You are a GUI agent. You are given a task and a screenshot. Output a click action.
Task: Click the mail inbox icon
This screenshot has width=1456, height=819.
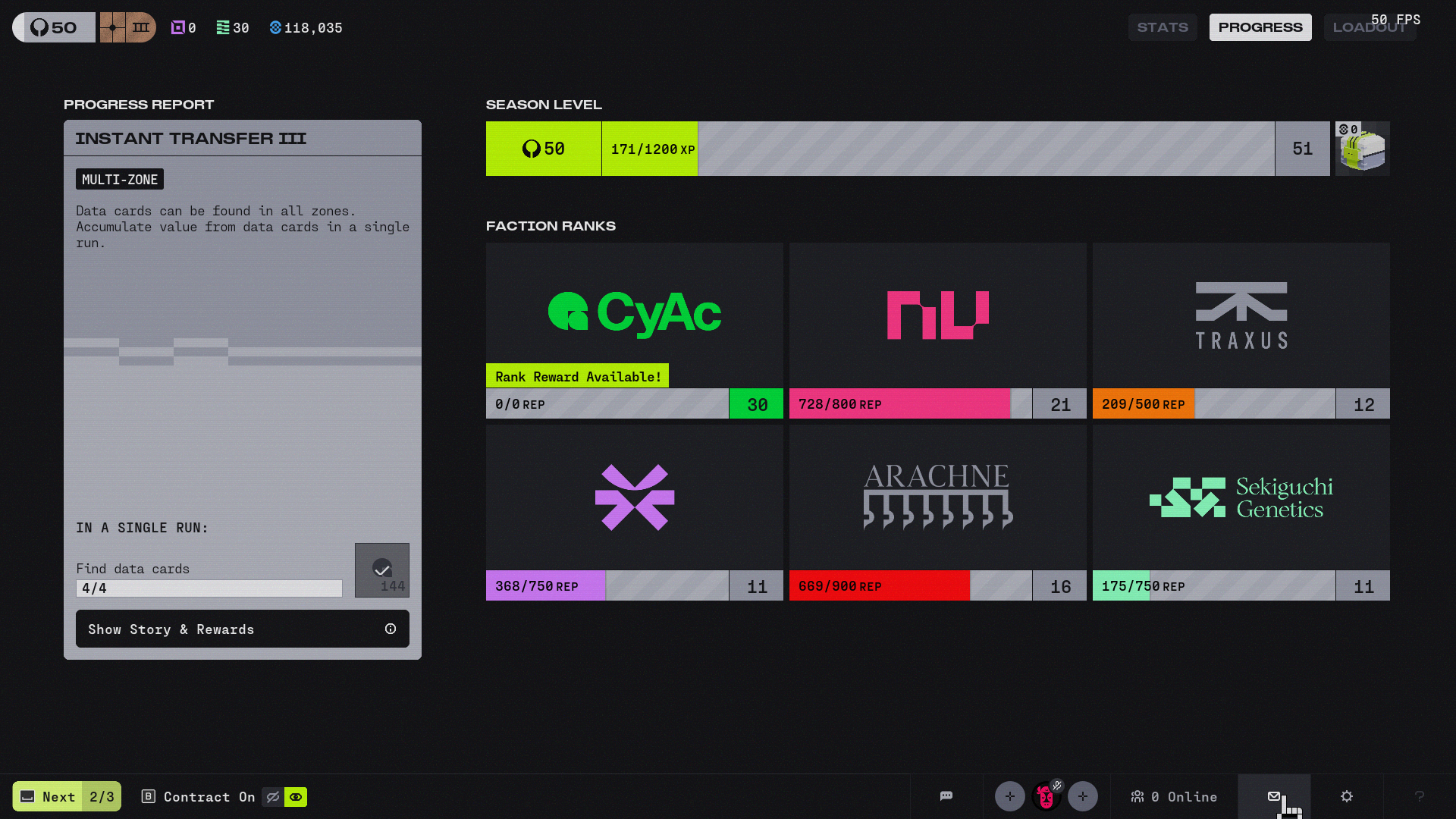click(x=1274, y=796)
